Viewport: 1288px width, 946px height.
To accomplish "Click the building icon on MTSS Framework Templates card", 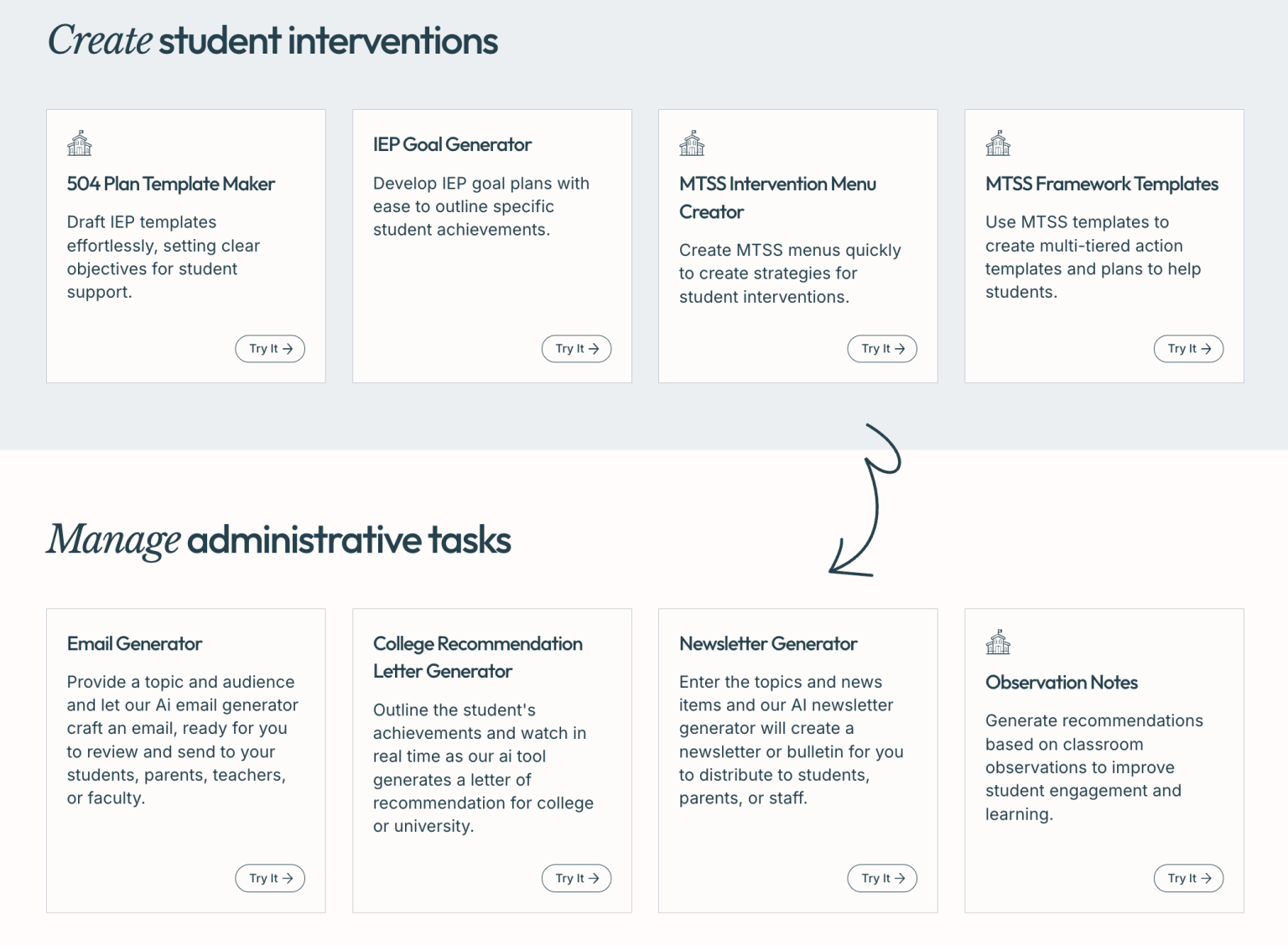I will coord(998,143).
